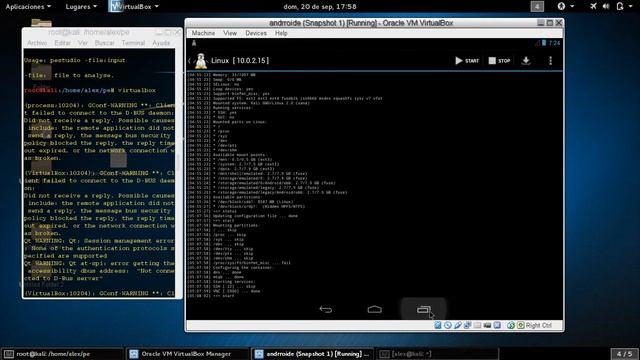Open the Devices menu in VirtualBox

click(256, 33)
